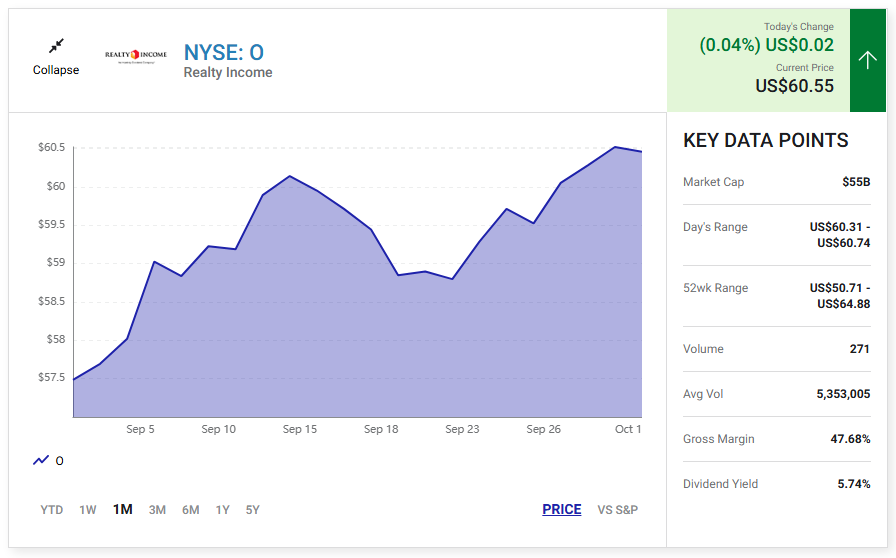Select the 1W time range
896x558 pixels.
87,509
